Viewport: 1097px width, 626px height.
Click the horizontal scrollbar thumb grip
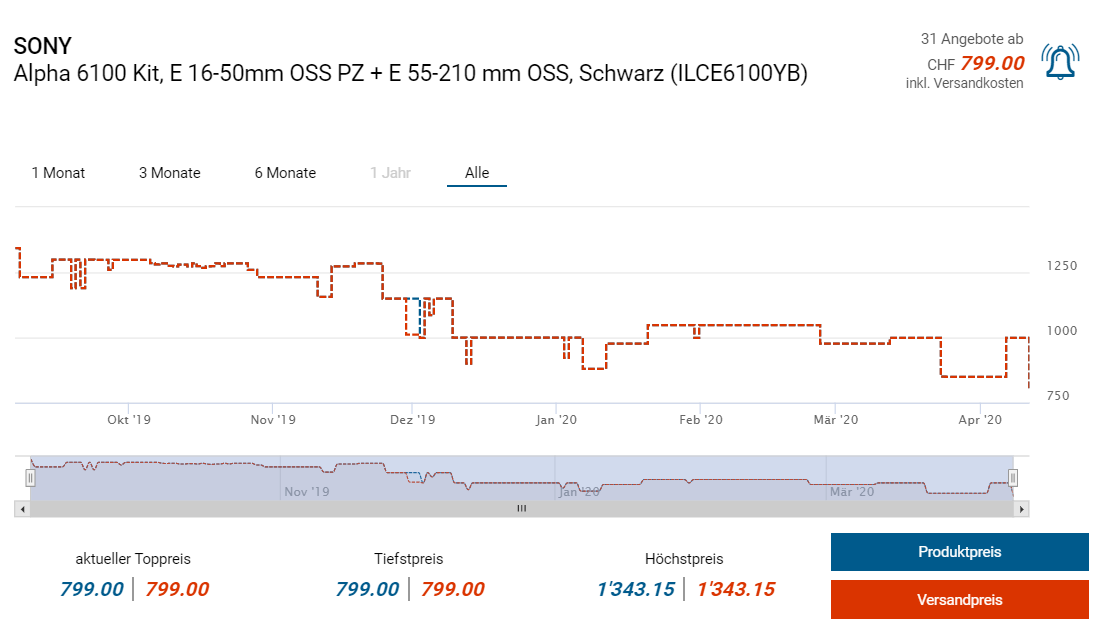tap(520, 509)
